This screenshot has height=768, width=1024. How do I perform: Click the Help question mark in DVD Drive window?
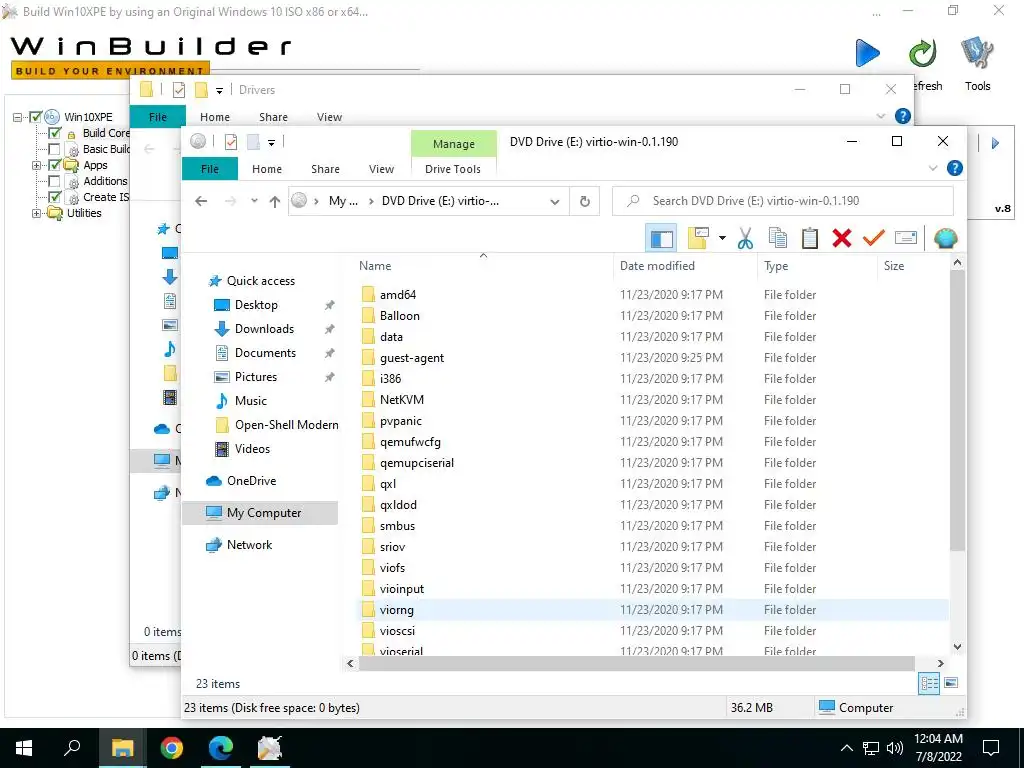click(x=954, y=168)
